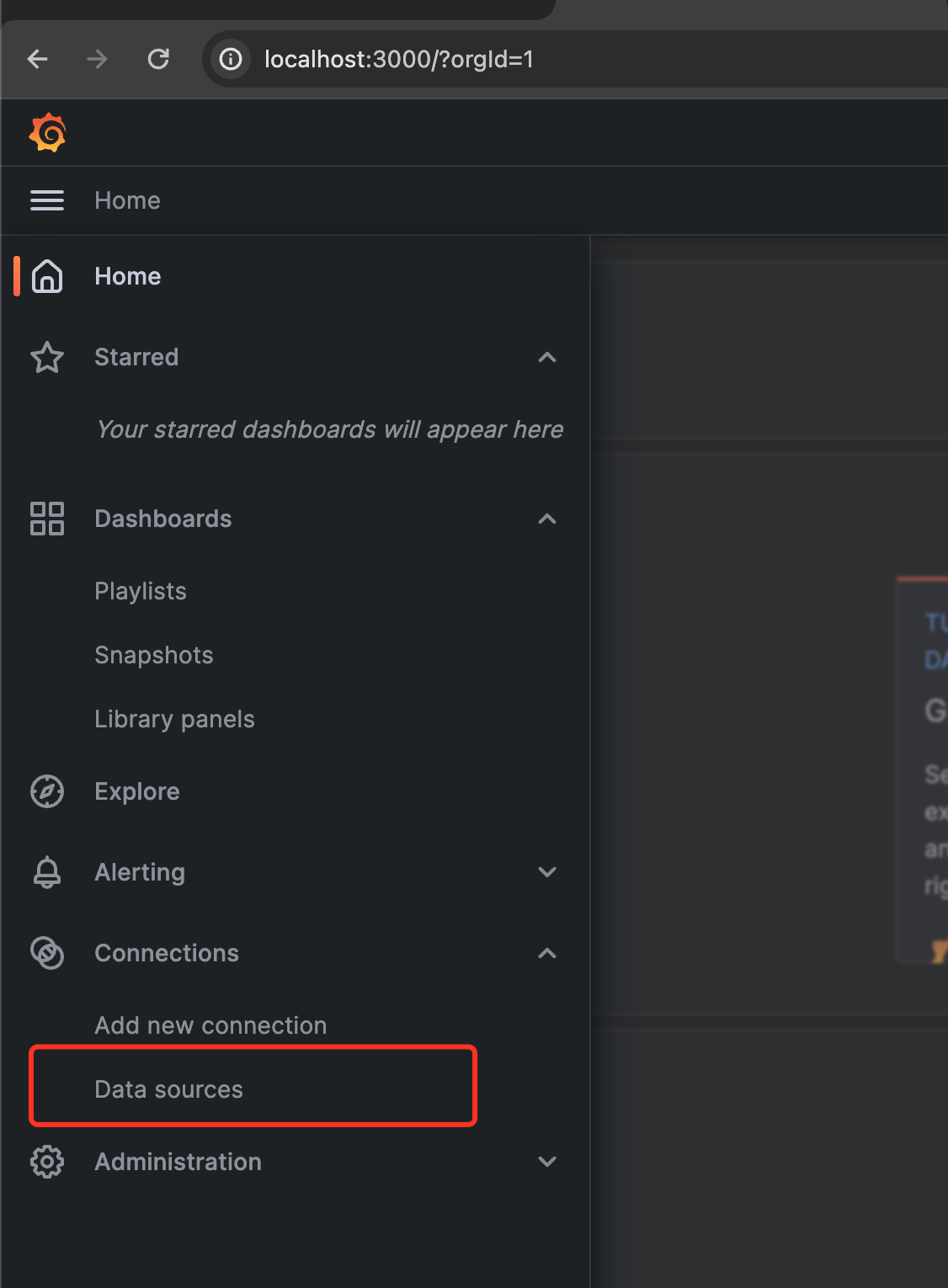
Task: Click the Home house icon
Action: pyautogui.click(x=47, y=276)
